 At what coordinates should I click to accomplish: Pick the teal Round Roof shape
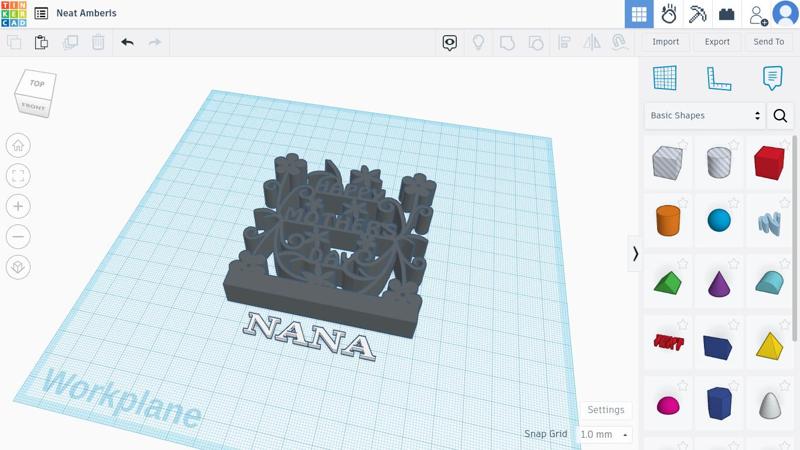click(x=769, y=283)
